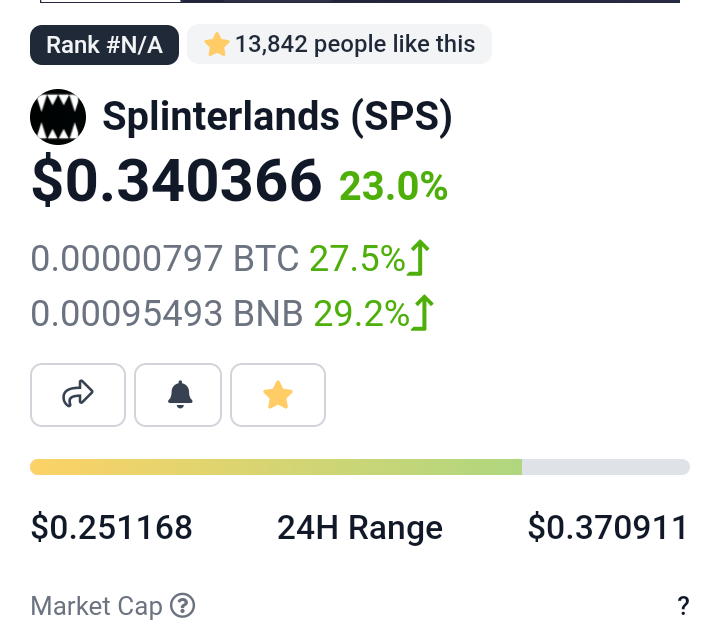Screen dimensions: 720x633
Task: Select the Rank #N/A badge
Action: pyautogui.click(x=104, y=45)
